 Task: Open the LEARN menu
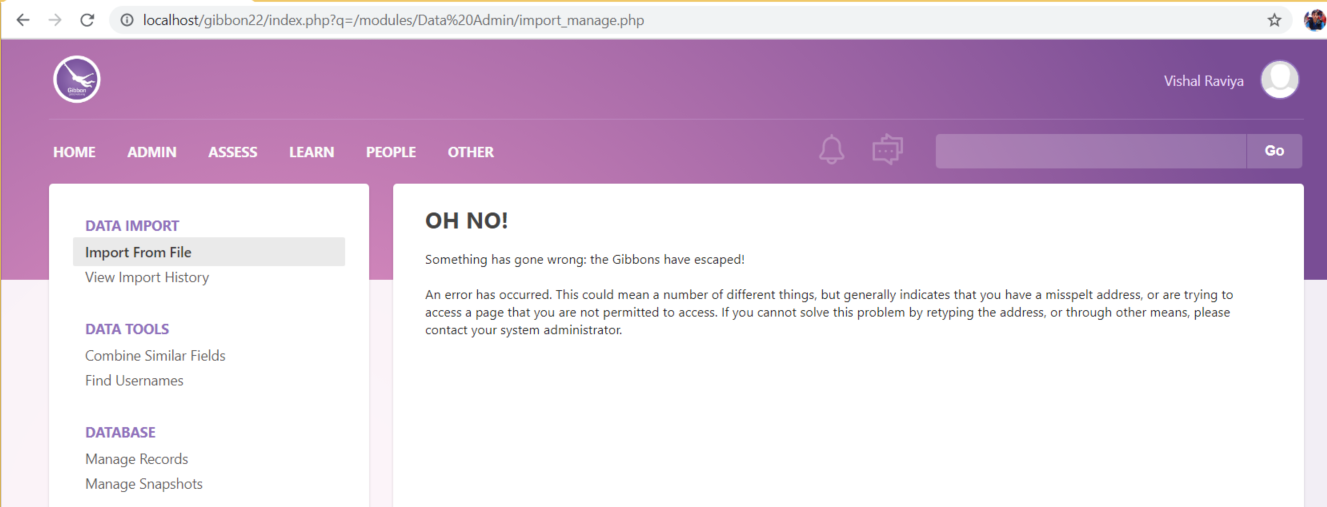(312, 152)
